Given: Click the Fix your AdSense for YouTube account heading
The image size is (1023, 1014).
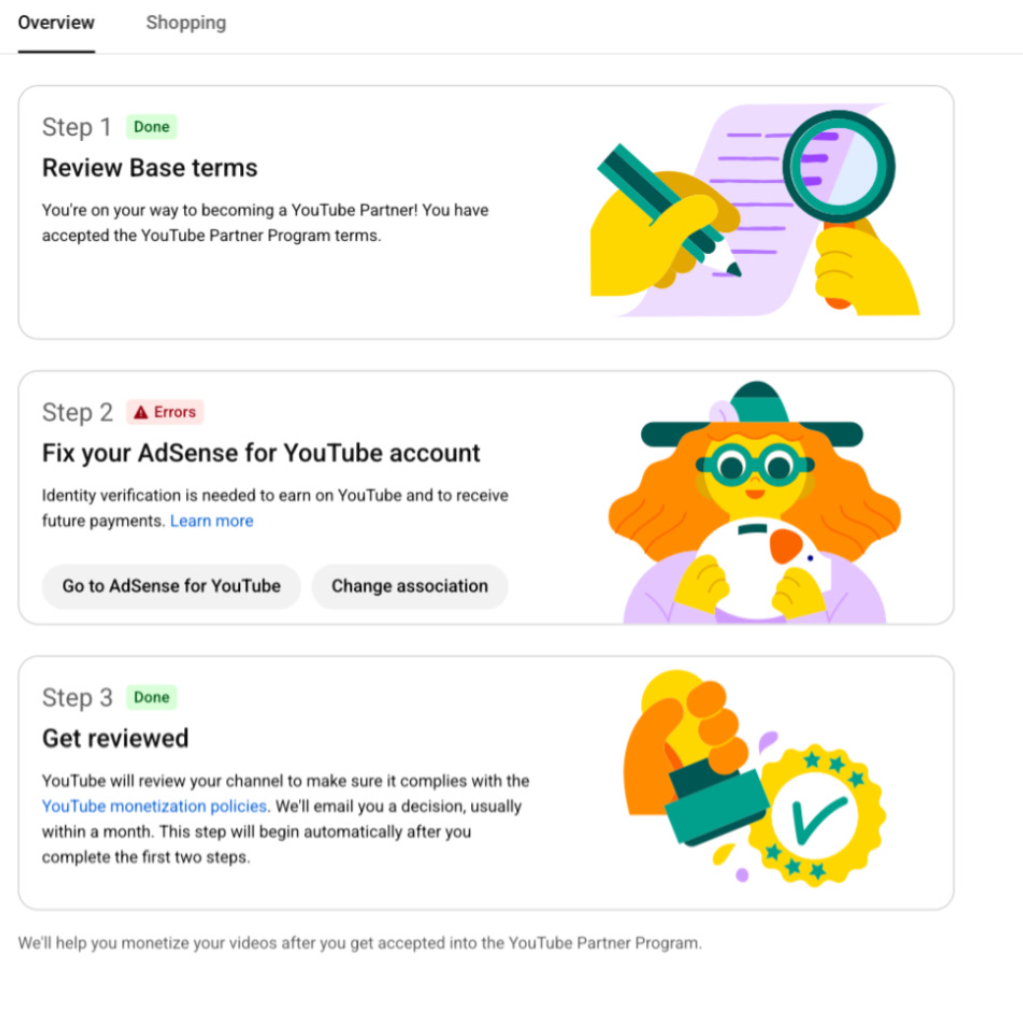Looking at the screenshot, I should tap(261, 453).
